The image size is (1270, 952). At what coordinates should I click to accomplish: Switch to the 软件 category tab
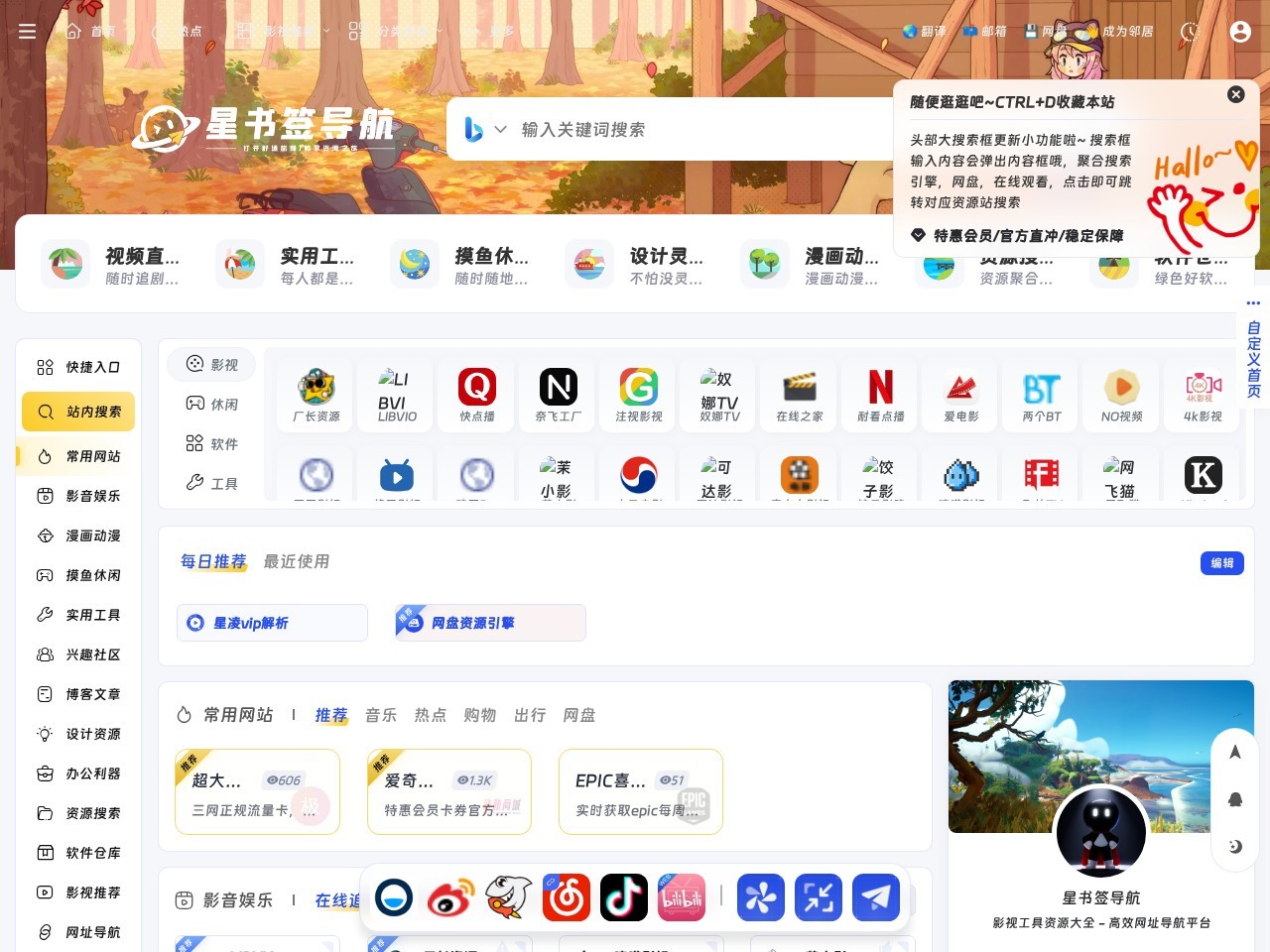[x=211, y=443]
